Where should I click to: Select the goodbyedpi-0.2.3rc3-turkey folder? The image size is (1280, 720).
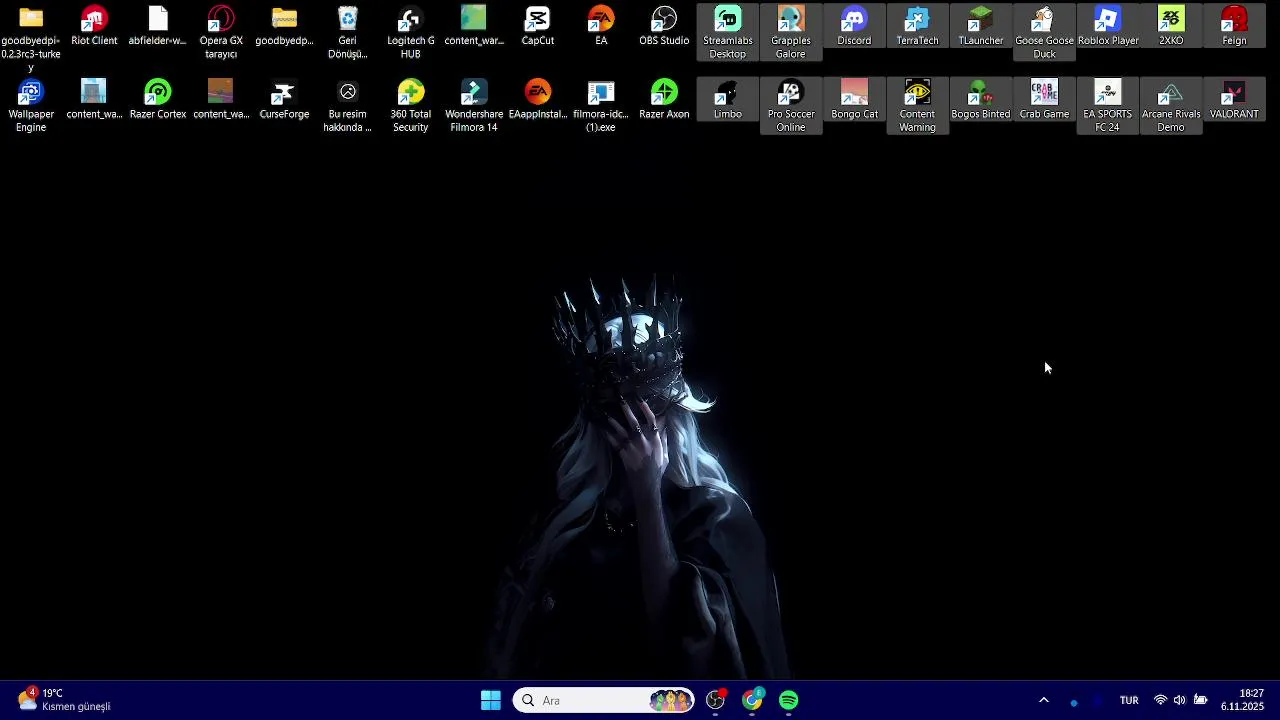pos(31,38)
